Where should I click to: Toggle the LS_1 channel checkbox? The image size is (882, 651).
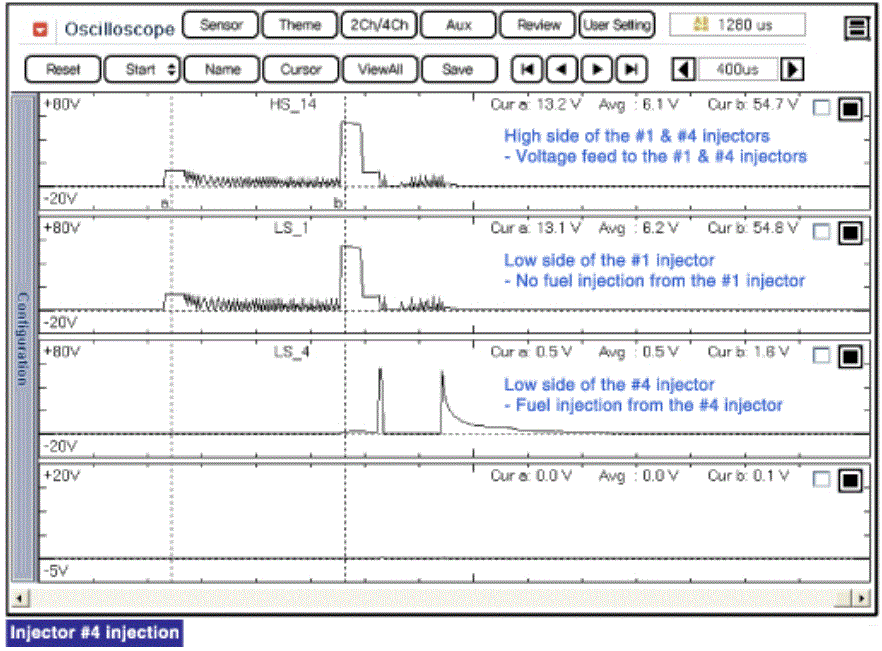[822, 233]
